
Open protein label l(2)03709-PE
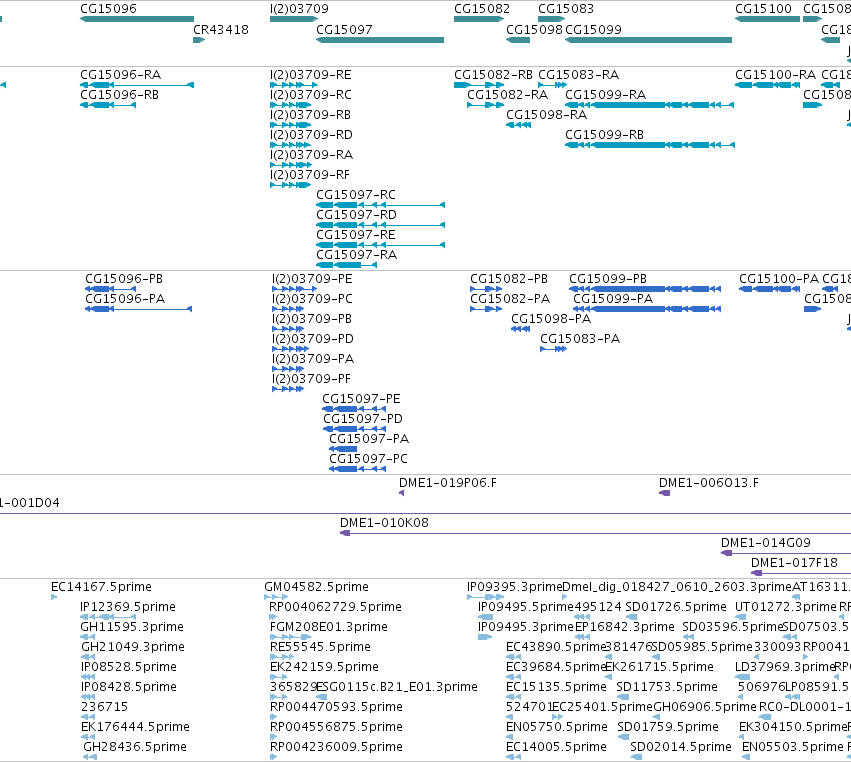point(312,279)
